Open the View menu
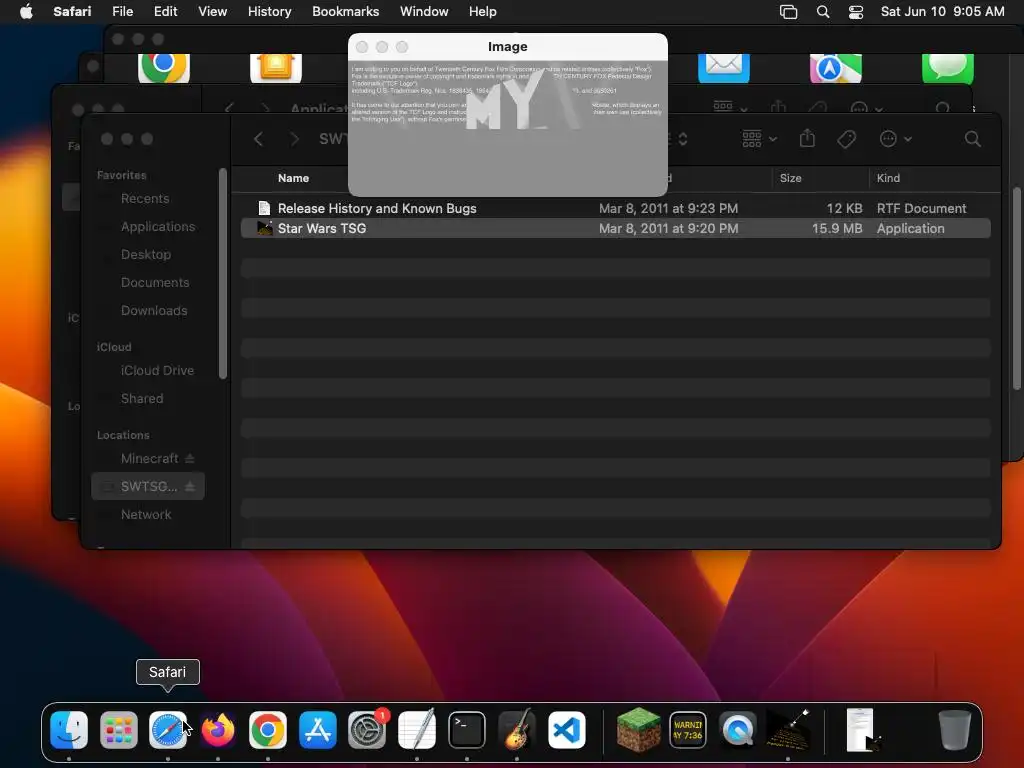The image size is (1024, 768). click(212, 12)
